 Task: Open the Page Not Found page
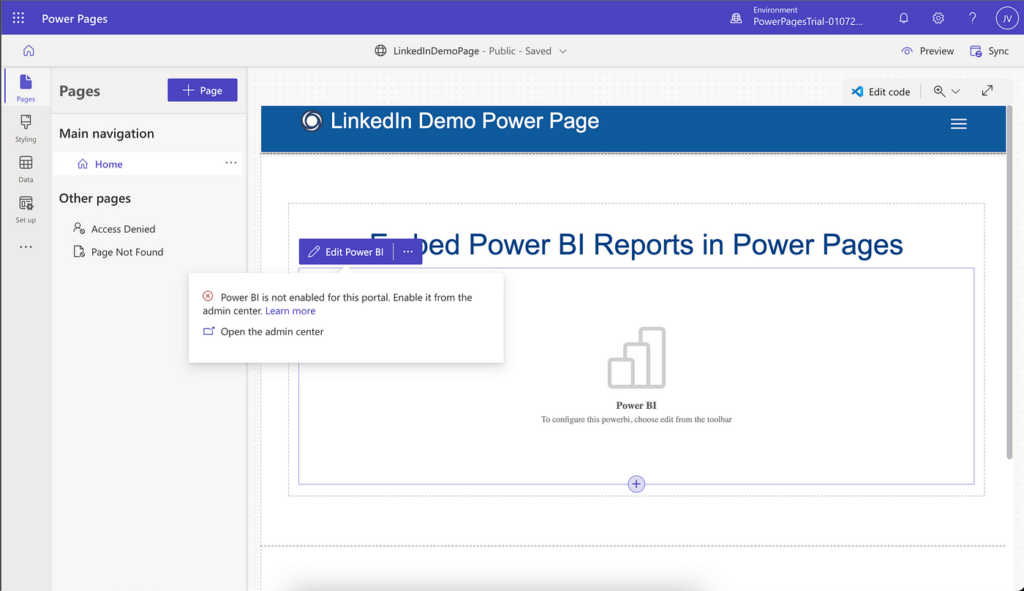coord(118,252)
